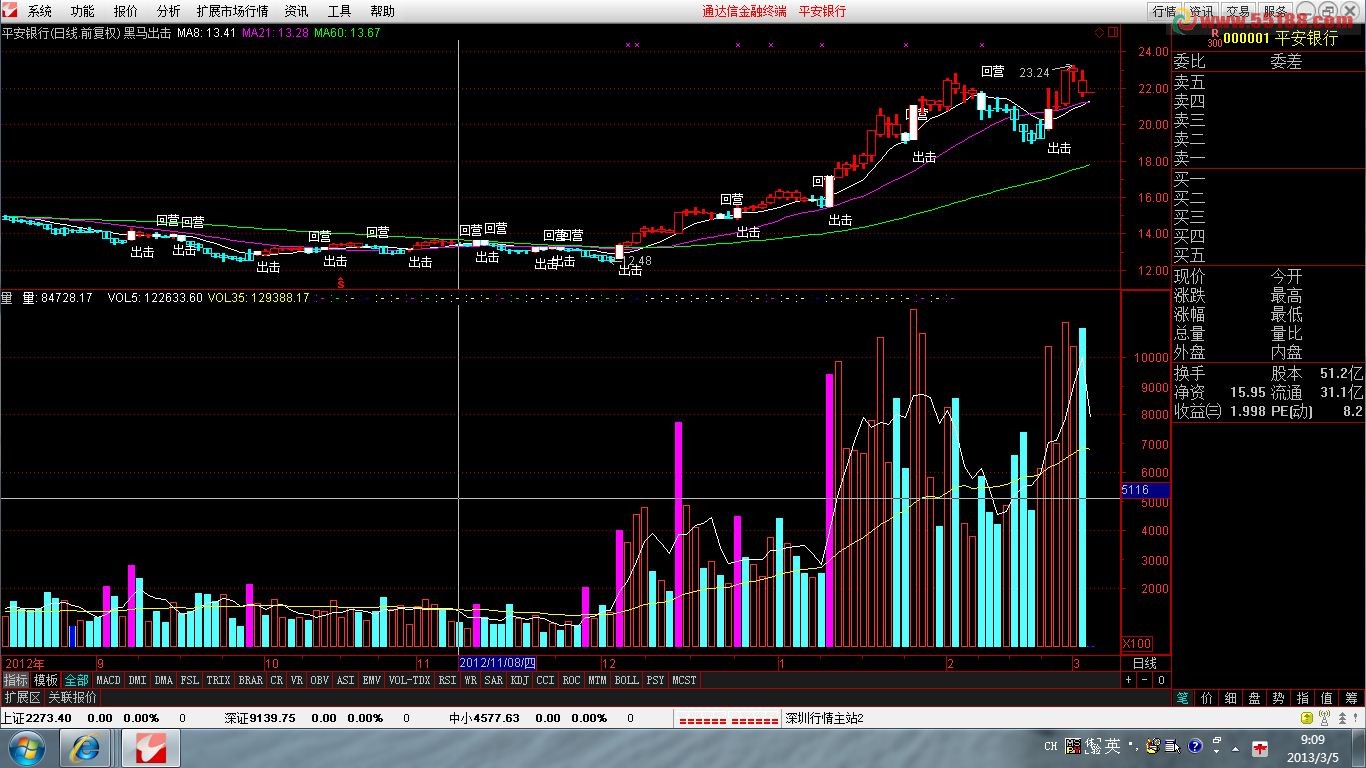Switch to the EMV indicator

pos(371,680)
